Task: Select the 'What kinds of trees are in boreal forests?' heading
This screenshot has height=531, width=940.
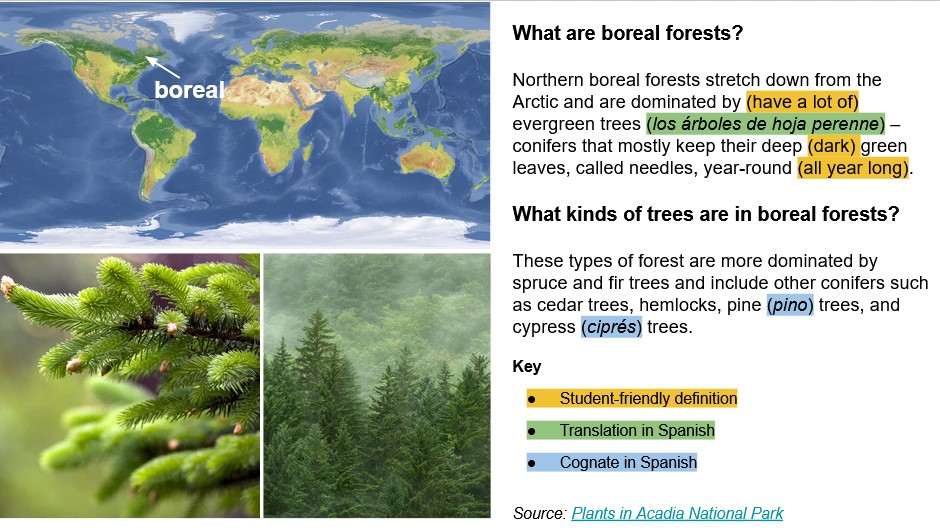Action: point(705,214)
